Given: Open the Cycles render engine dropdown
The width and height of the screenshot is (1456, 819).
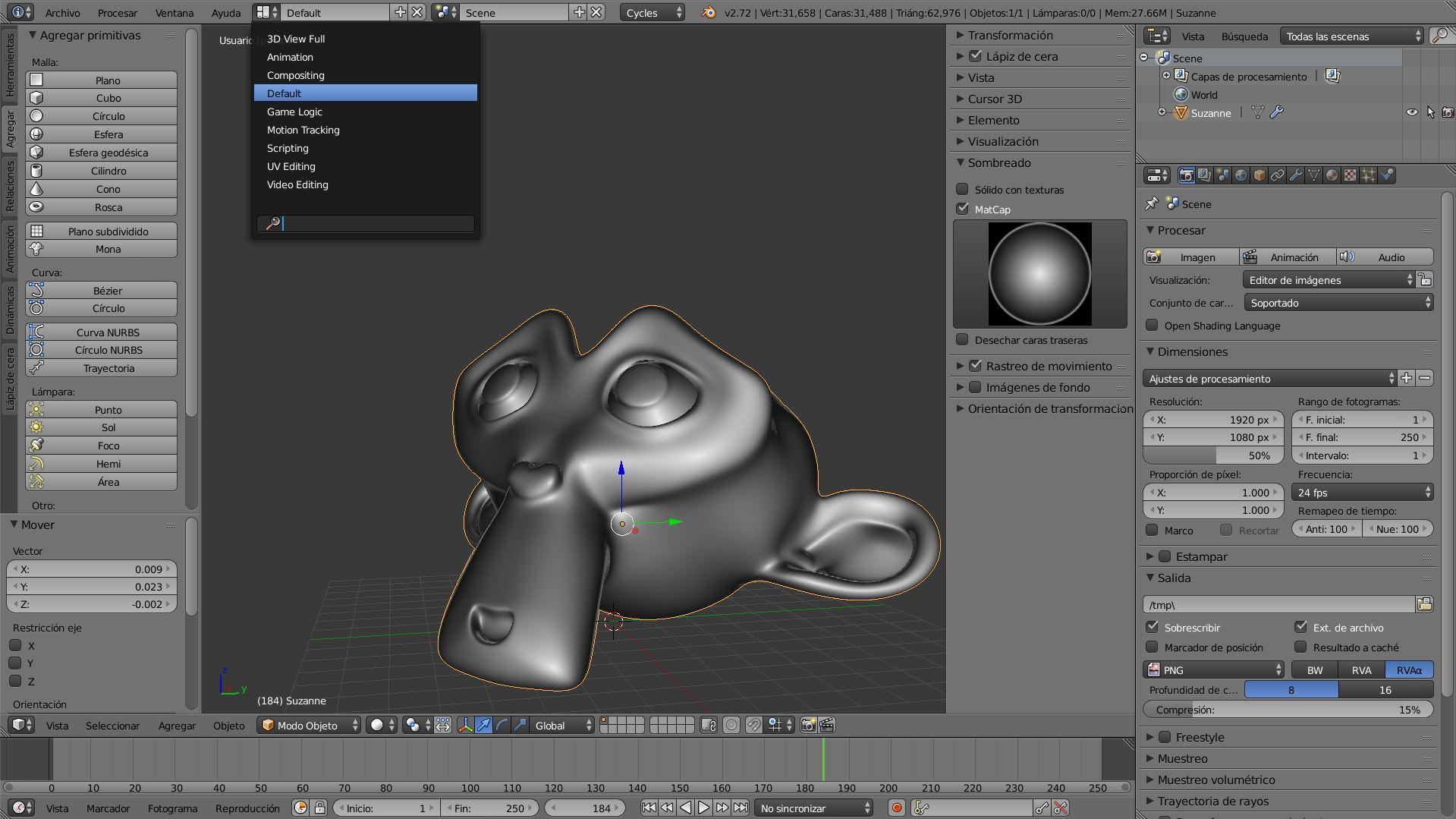Looking at the screenshot, I should (x=652, y=12).
